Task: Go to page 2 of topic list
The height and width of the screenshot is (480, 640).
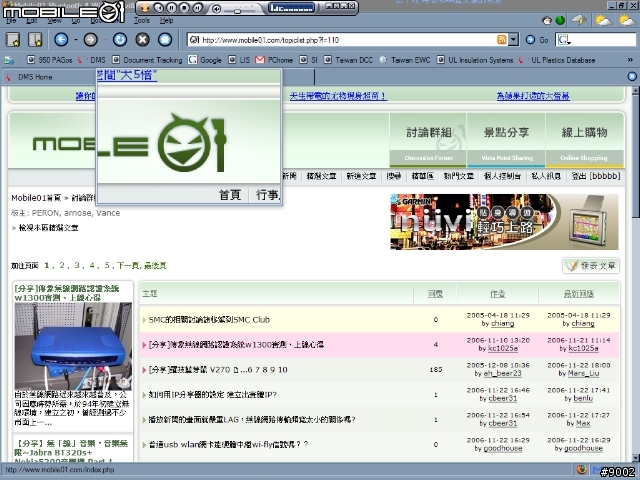Action: [62, 265]
